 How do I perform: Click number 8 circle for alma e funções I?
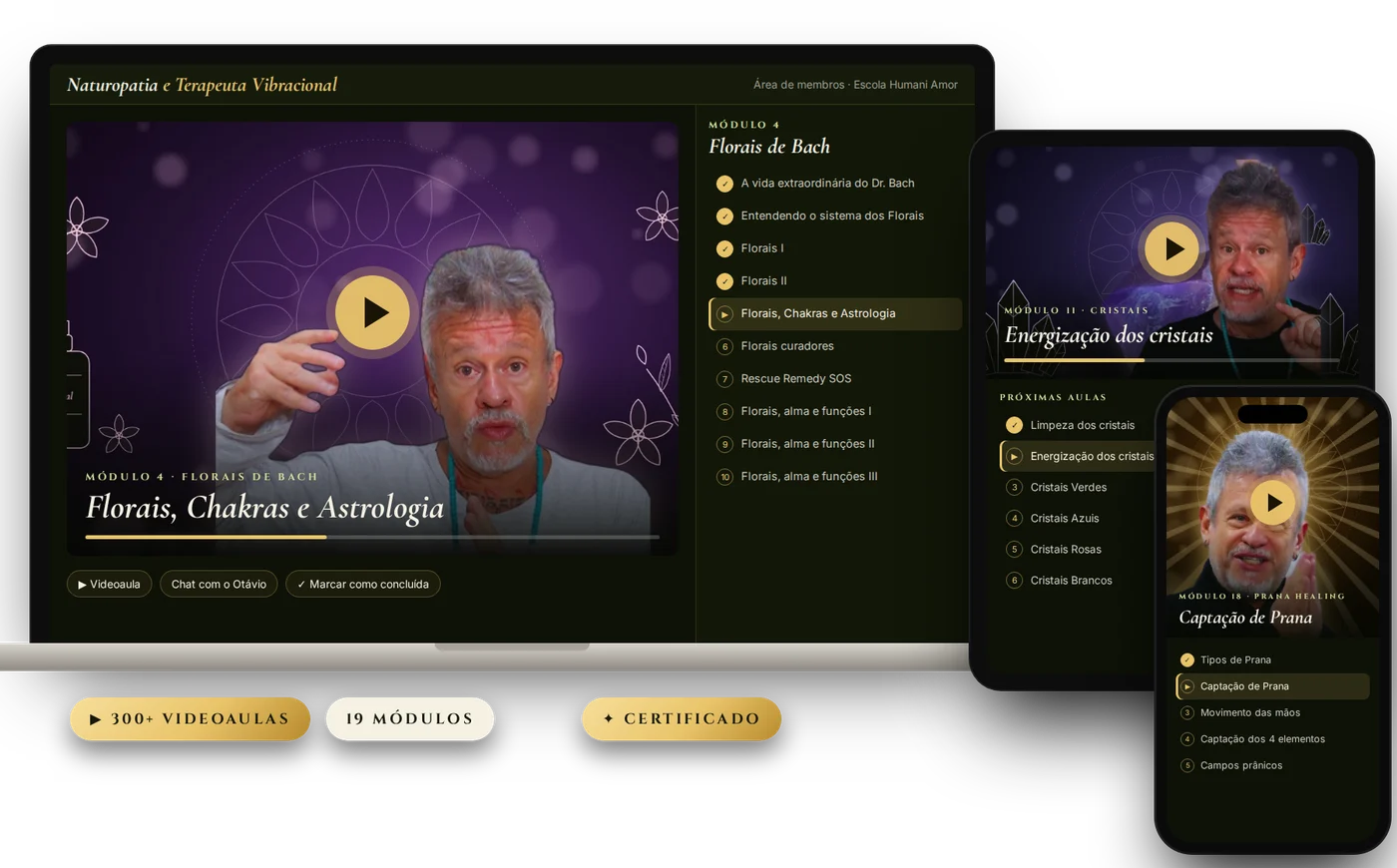tap(724, 412)
